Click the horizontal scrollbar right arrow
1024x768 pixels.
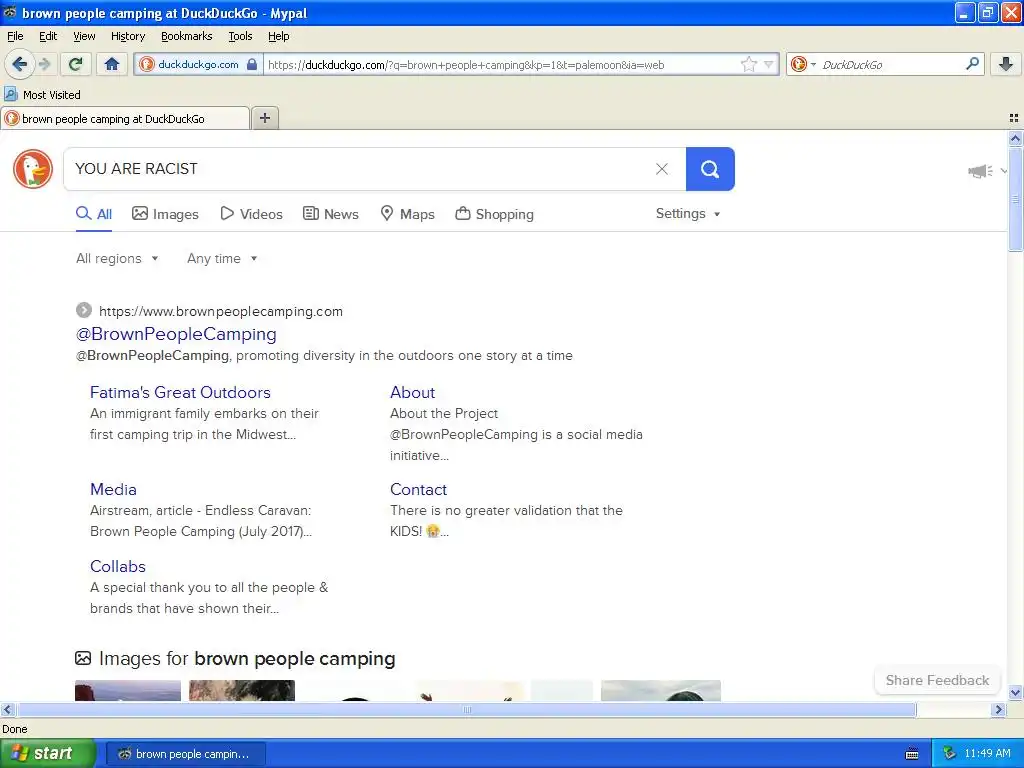click(x=998, y=709)
